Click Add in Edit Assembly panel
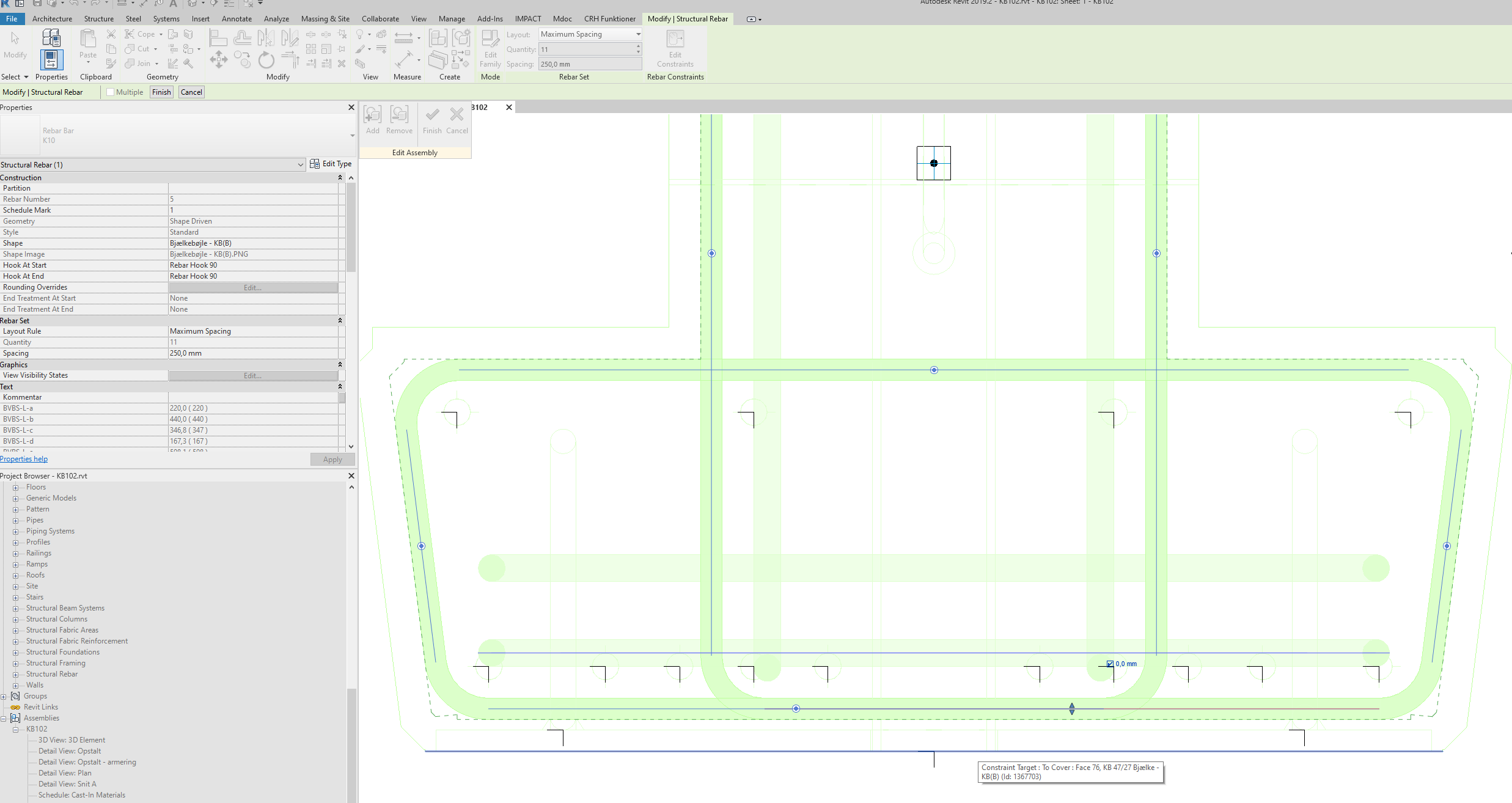This screenshot has width=1512, height=803. point(373,120)
